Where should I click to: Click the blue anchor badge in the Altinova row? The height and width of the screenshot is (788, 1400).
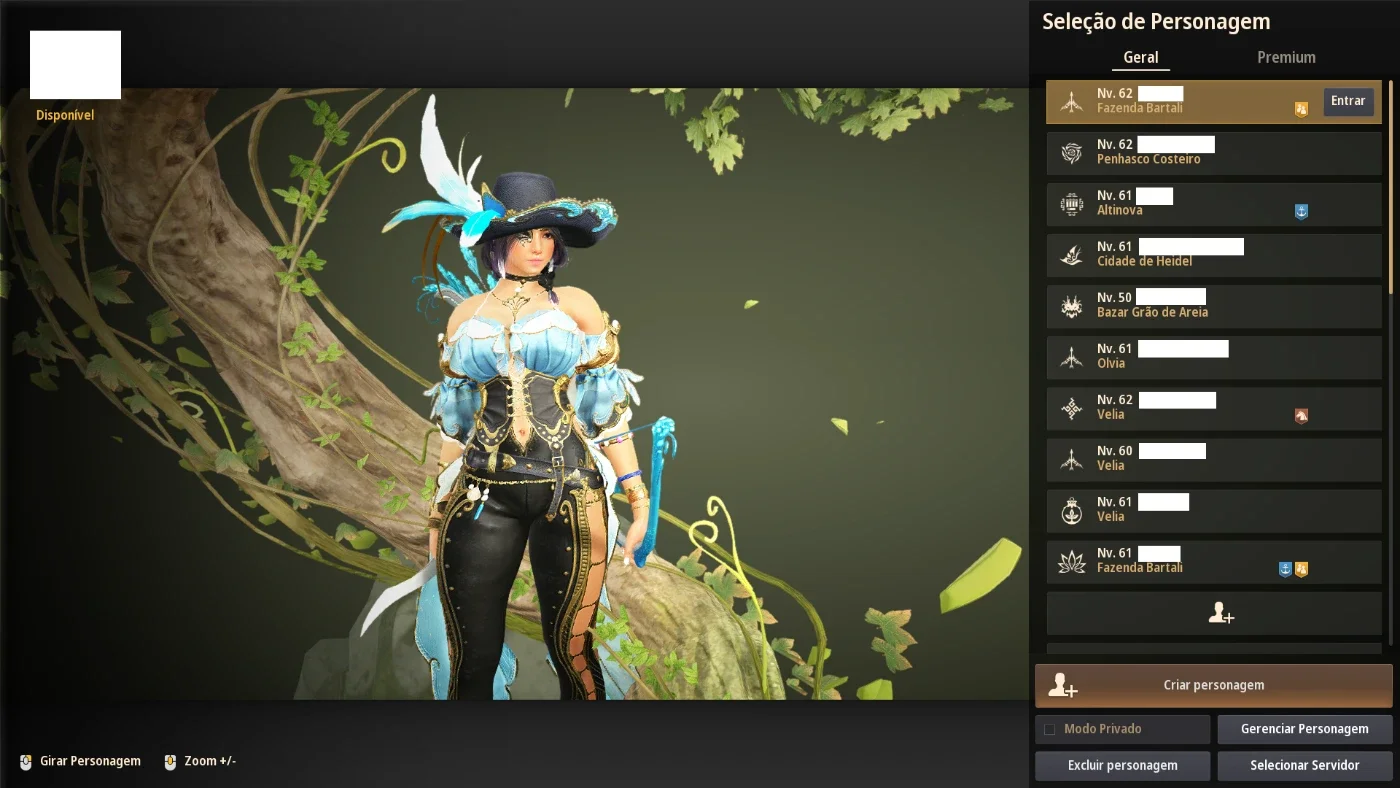tap(1301, 211)
